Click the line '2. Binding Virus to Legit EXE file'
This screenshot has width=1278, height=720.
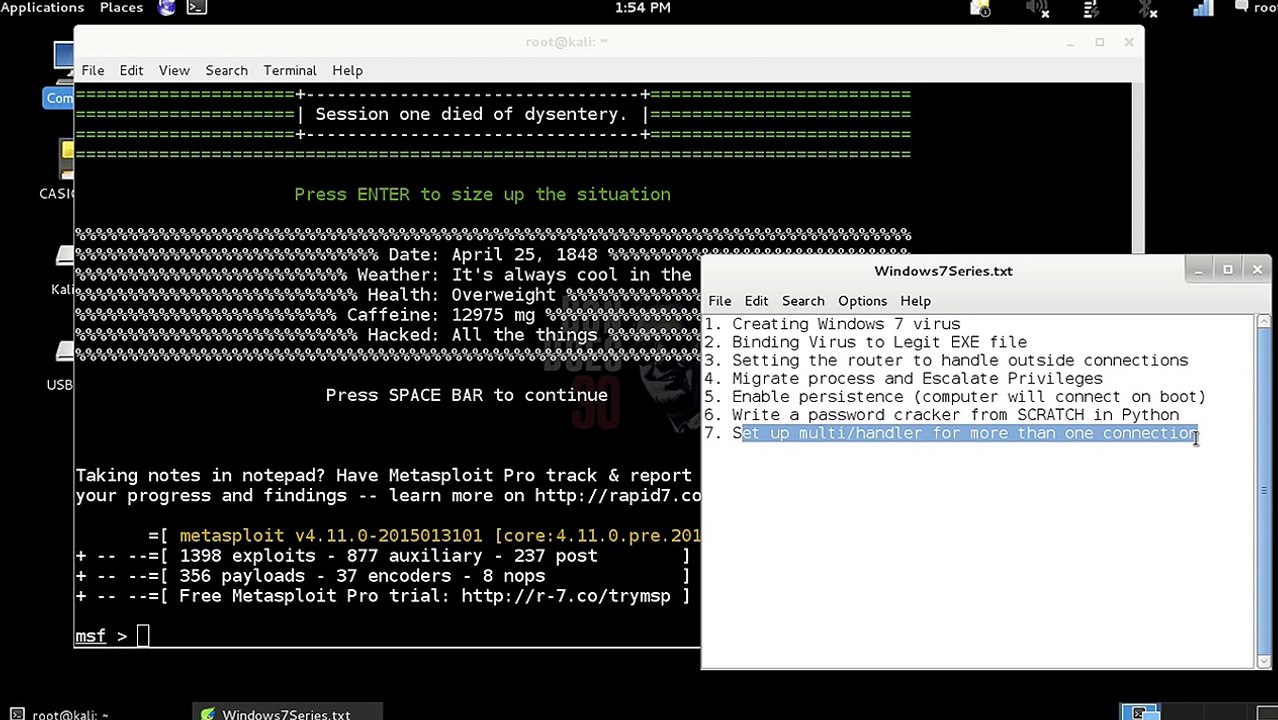point(866,342)
